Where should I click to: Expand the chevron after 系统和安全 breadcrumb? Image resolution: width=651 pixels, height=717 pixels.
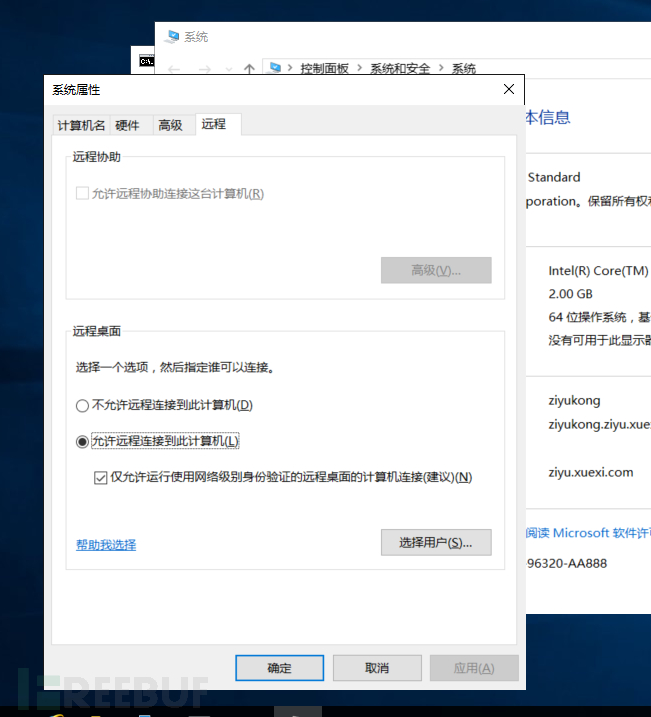[441, 68]
